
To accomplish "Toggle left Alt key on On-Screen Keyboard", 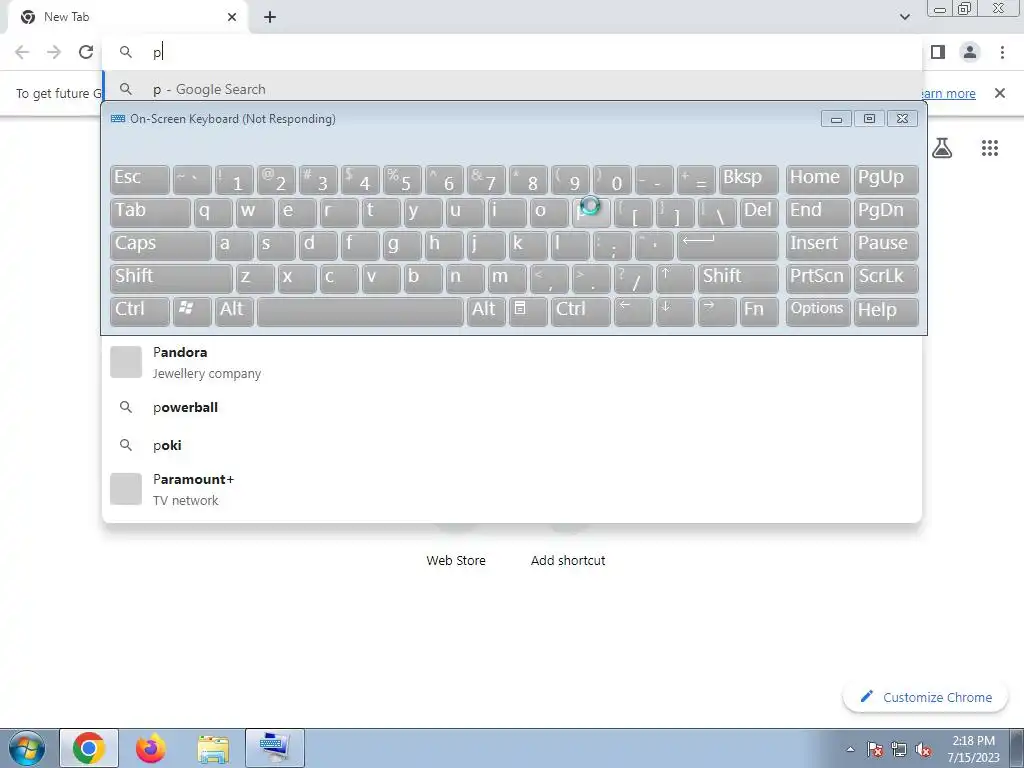I will point(234,311).
